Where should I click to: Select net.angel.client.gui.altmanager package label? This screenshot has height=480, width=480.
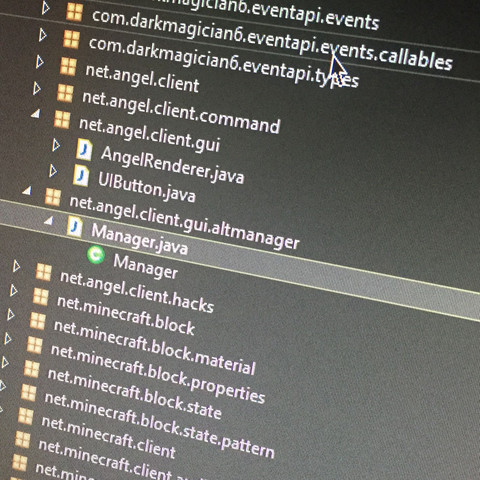pos(184,222)
